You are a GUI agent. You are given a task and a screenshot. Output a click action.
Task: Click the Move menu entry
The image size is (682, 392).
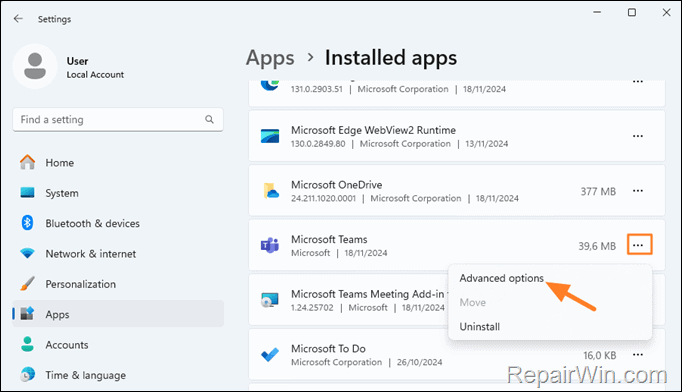coord(473,302)
